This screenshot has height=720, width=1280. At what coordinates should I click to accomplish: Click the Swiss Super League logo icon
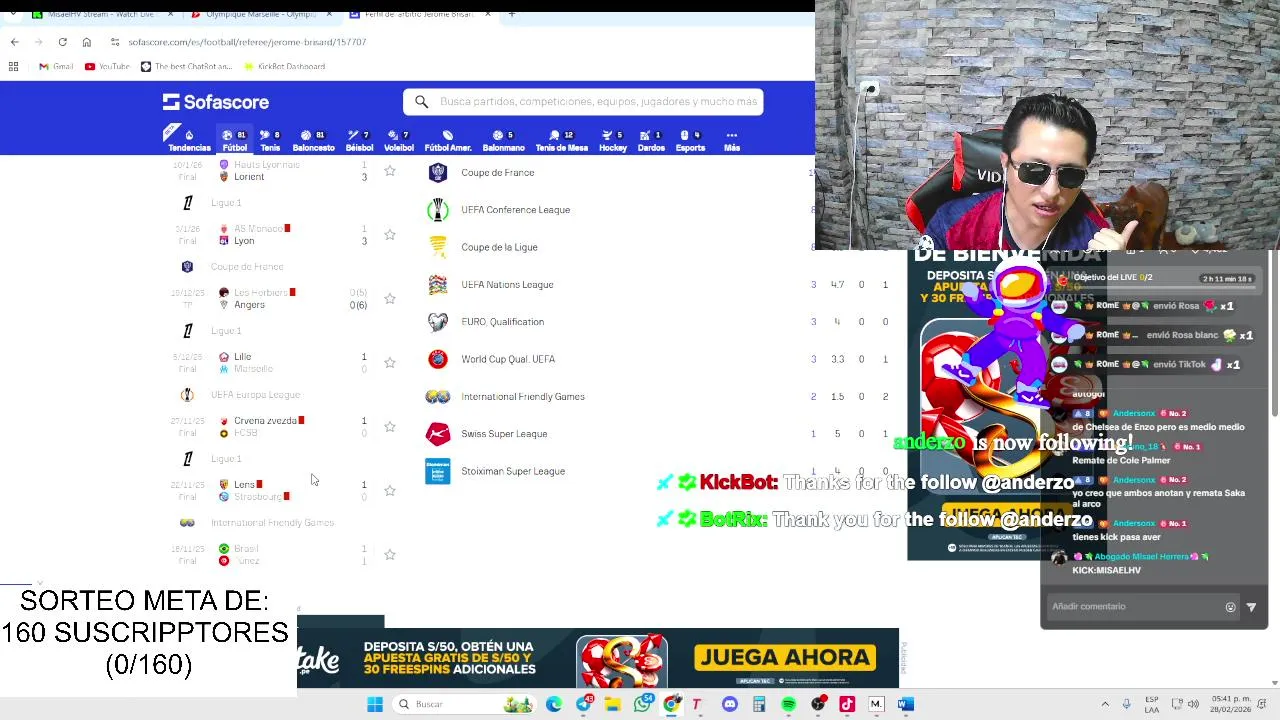point(438,434)
